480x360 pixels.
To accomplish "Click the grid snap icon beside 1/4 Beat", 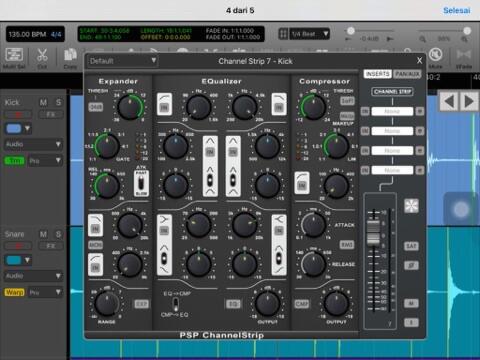I will pyautogui.click(x=283, y=34).
